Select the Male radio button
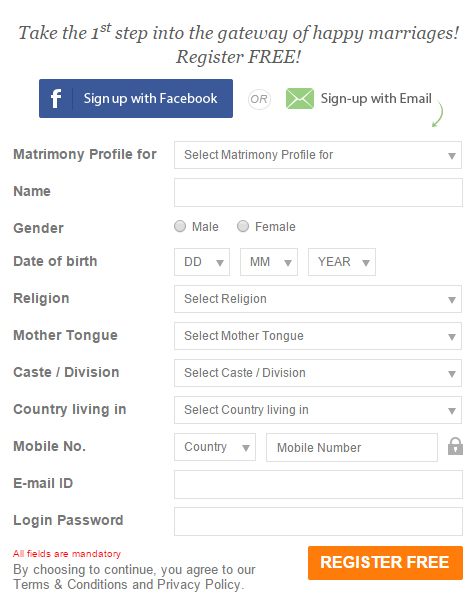 (x=180, y=226)
